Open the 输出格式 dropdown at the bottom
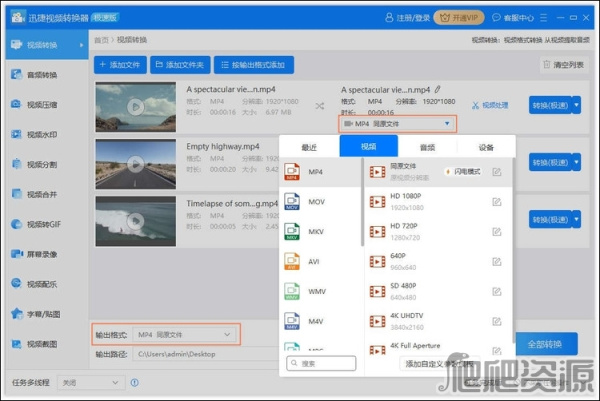 (184, 335)
